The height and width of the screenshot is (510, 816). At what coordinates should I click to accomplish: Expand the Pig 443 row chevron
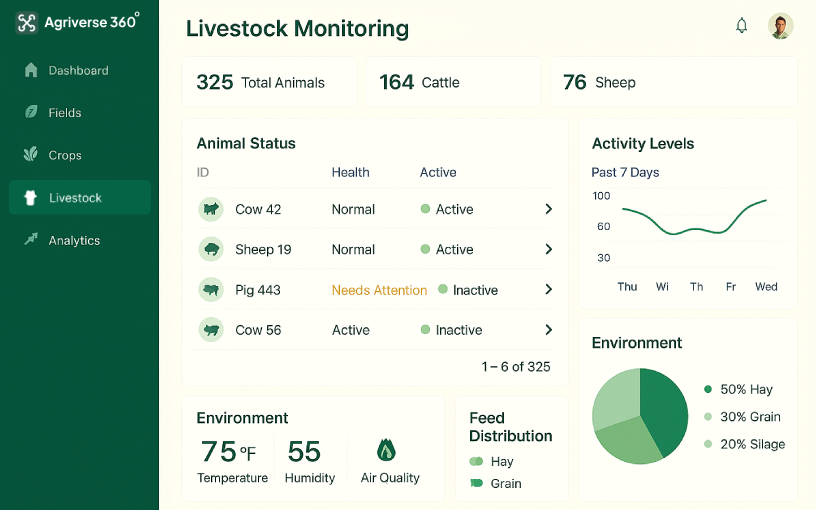coord(548,290)
